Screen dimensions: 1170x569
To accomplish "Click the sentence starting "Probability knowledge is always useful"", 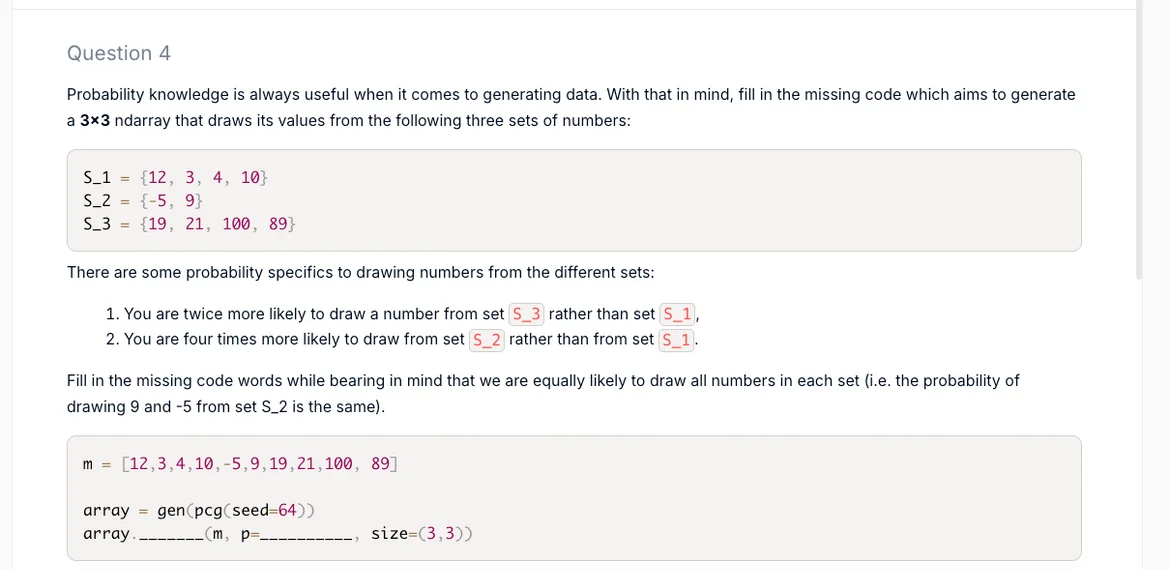I will point(570,95).
